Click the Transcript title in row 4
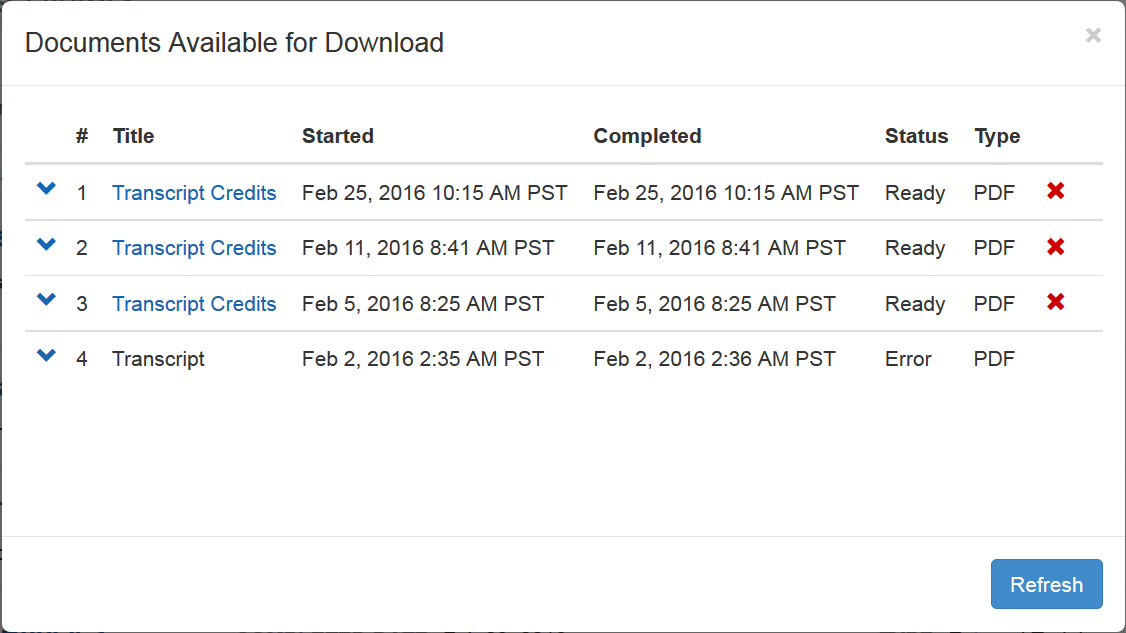Screen dimensions: 1126x633 158,359
